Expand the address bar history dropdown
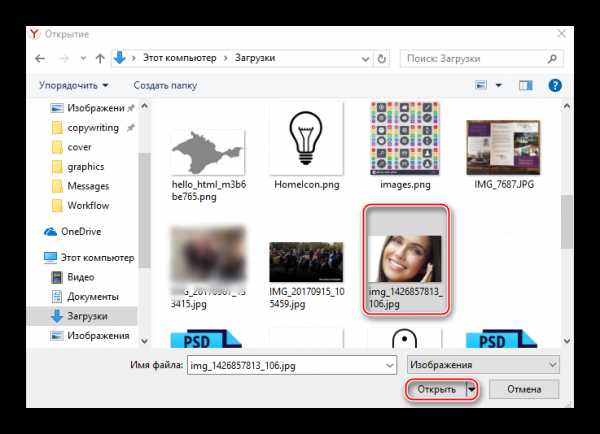Viewport: 600px width, 434px height. coord(365,59)
